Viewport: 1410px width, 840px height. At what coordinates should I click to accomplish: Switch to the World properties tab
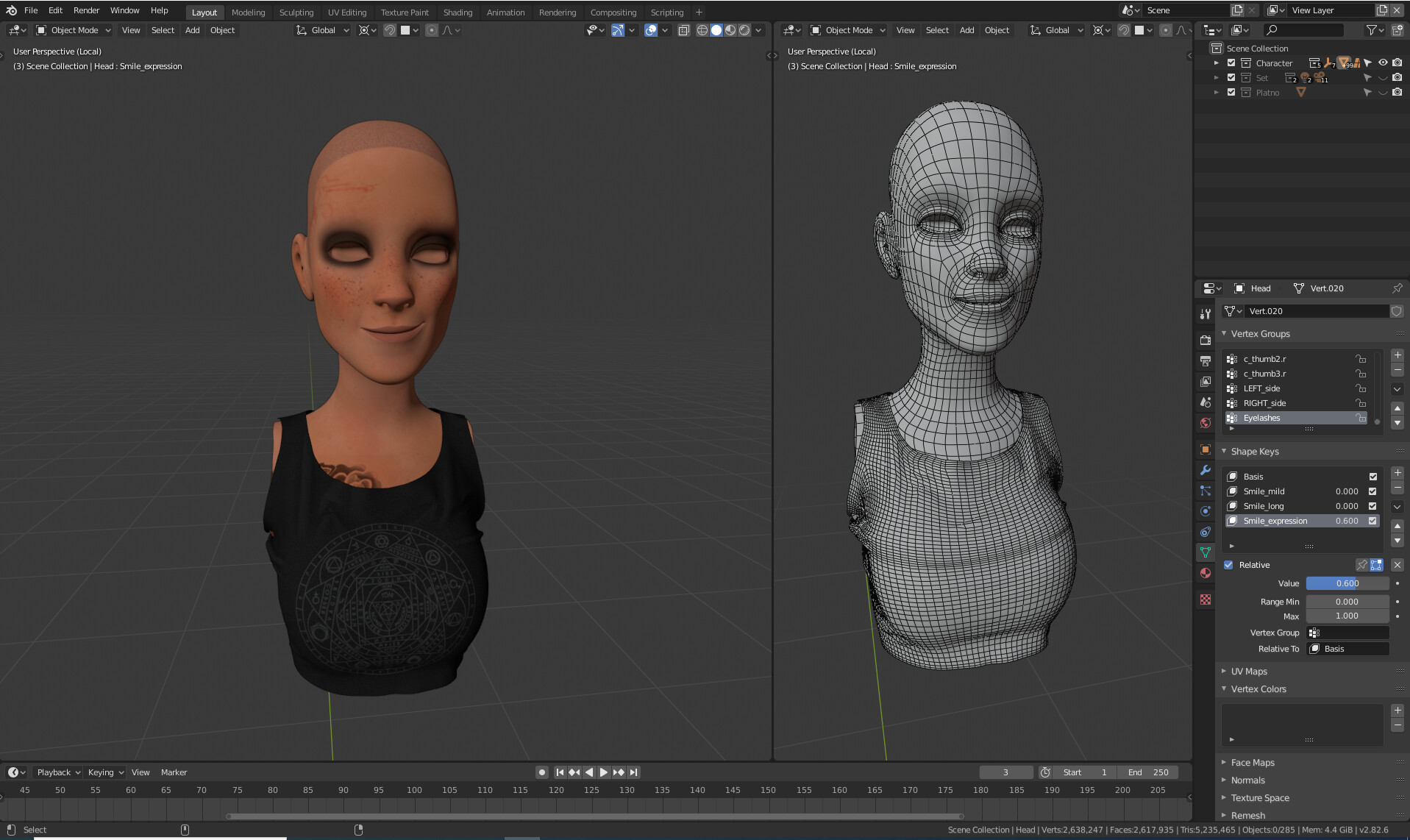point(1205,423)
